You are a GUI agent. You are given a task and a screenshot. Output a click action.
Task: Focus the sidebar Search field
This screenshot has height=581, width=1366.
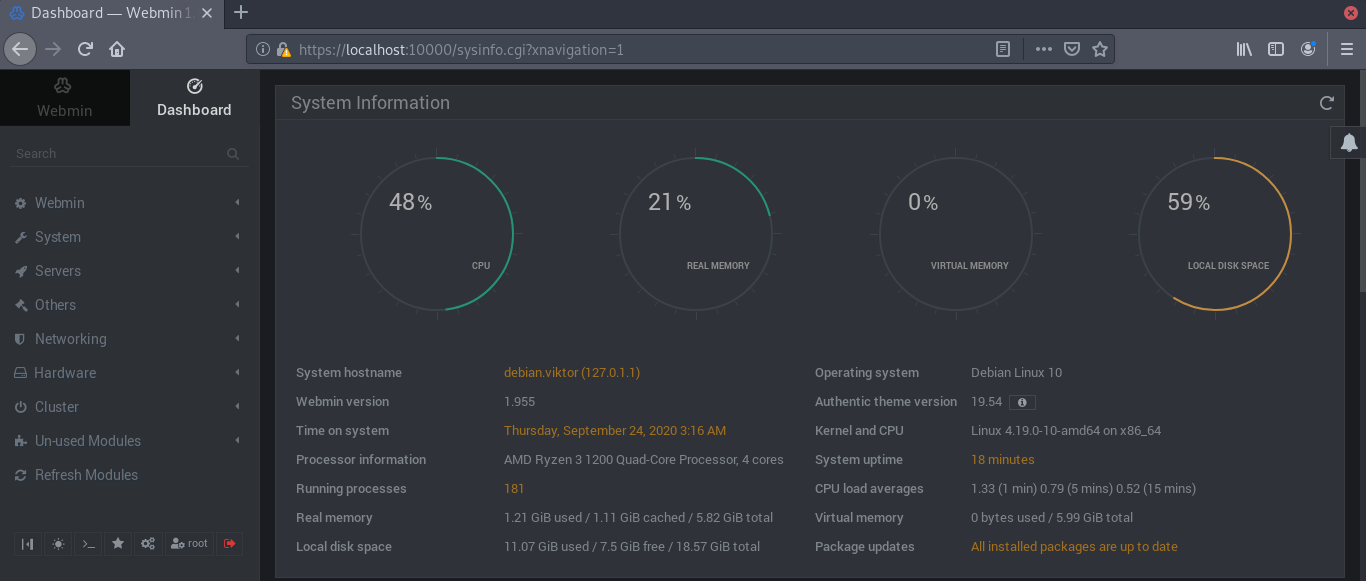(x=120, y=154)
